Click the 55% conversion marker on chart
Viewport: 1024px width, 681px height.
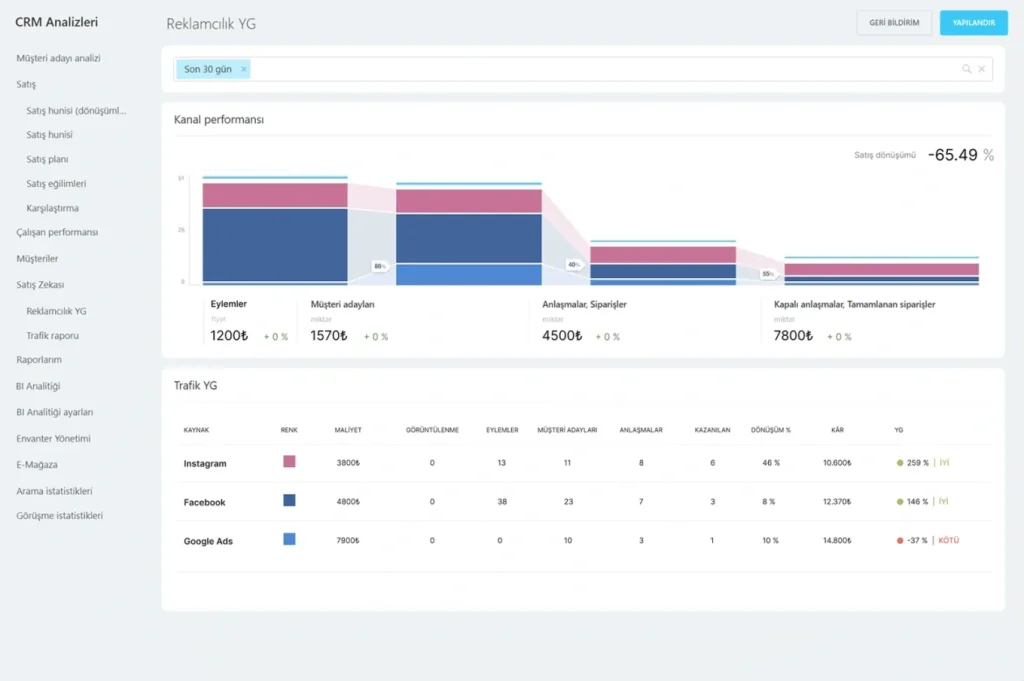click(x=768, y=273)
